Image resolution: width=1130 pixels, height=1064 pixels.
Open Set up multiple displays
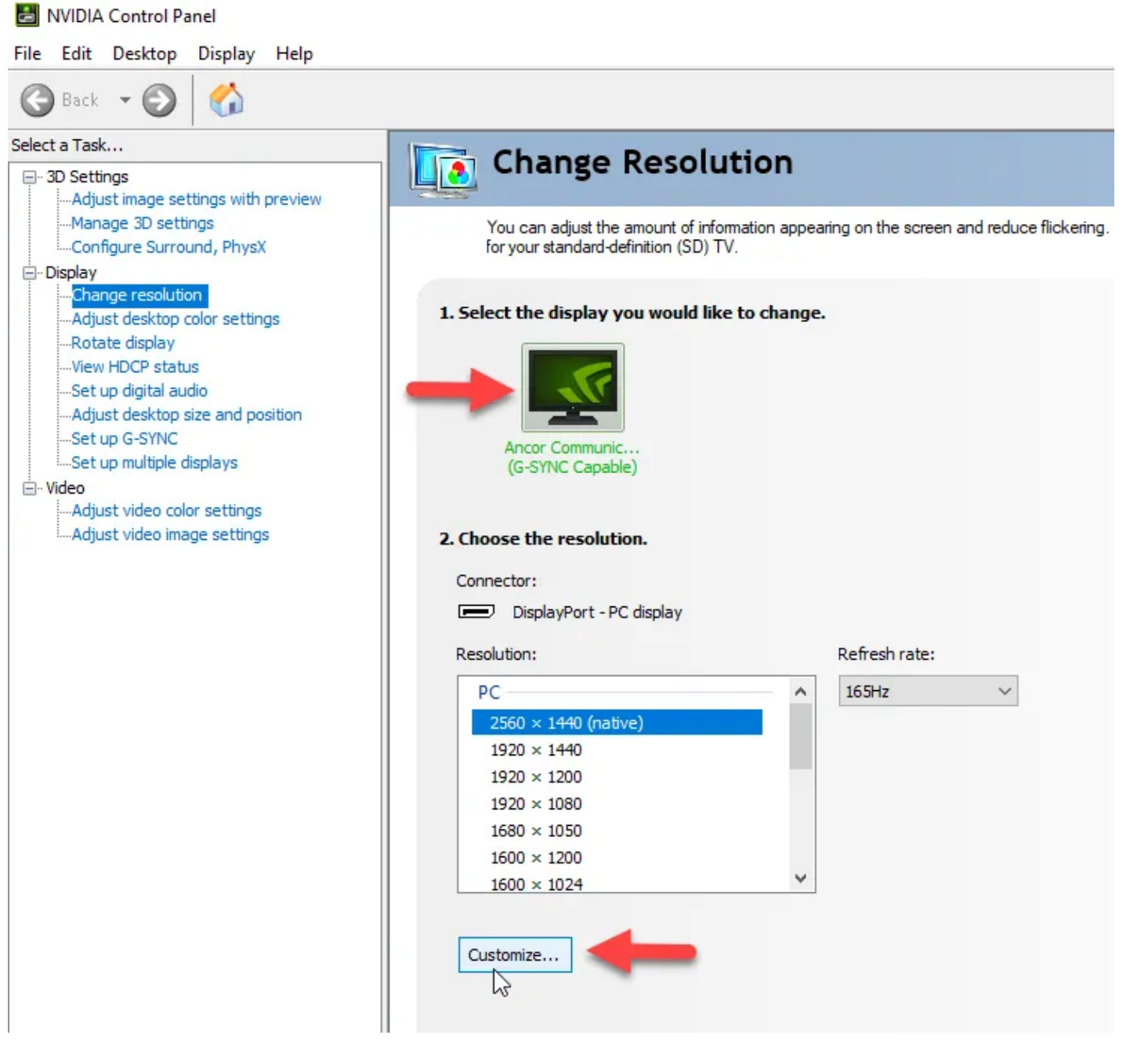point(154,463)
